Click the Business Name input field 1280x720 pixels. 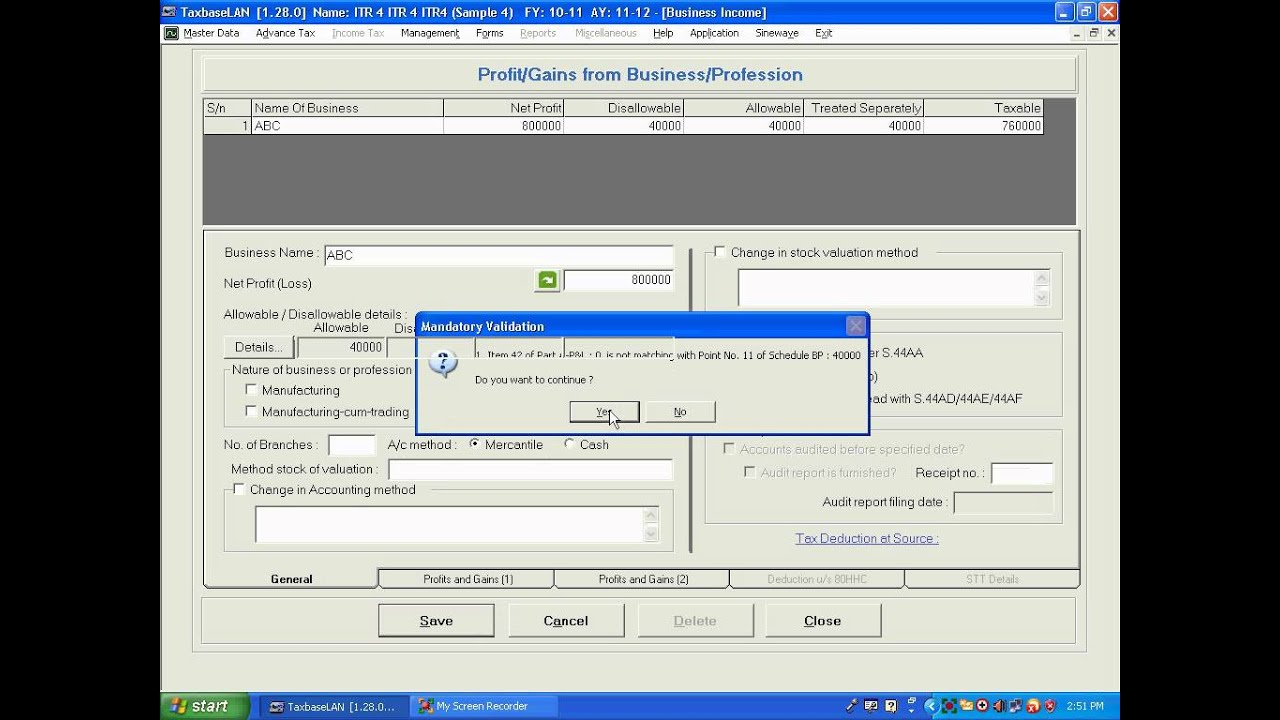[x=499, y=255]
